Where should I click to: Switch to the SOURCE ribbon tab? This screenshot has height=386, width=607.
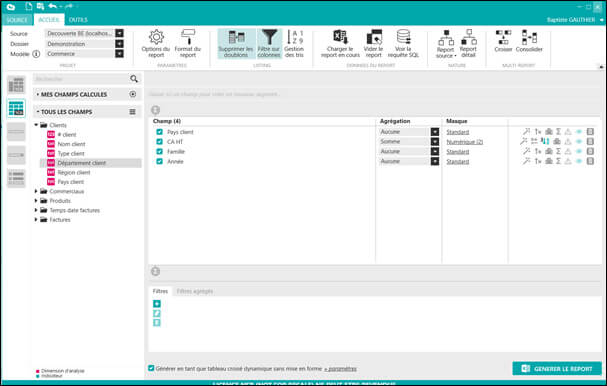tap(17, 20)
